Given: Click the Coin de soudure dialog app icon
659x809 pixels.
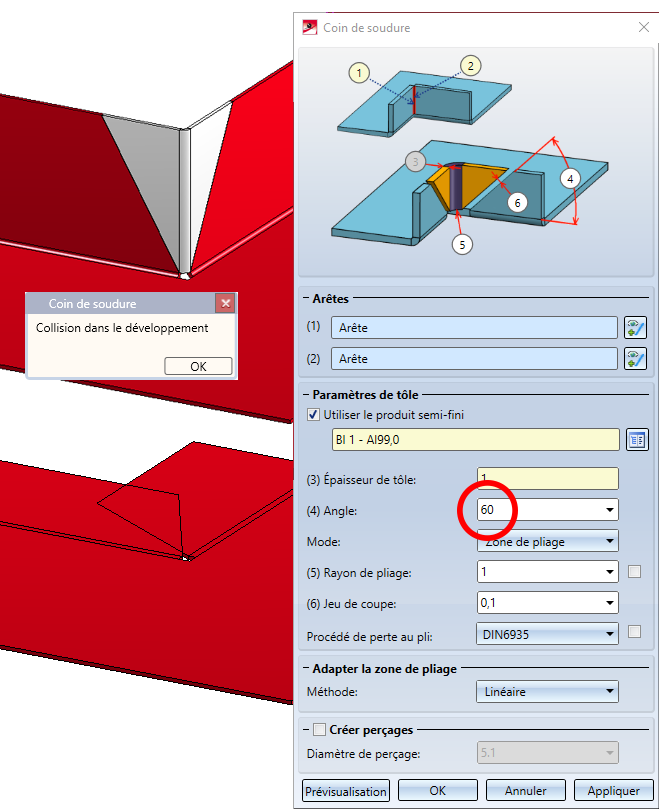Looking at the screenshot, I should (x=310, y=27).
